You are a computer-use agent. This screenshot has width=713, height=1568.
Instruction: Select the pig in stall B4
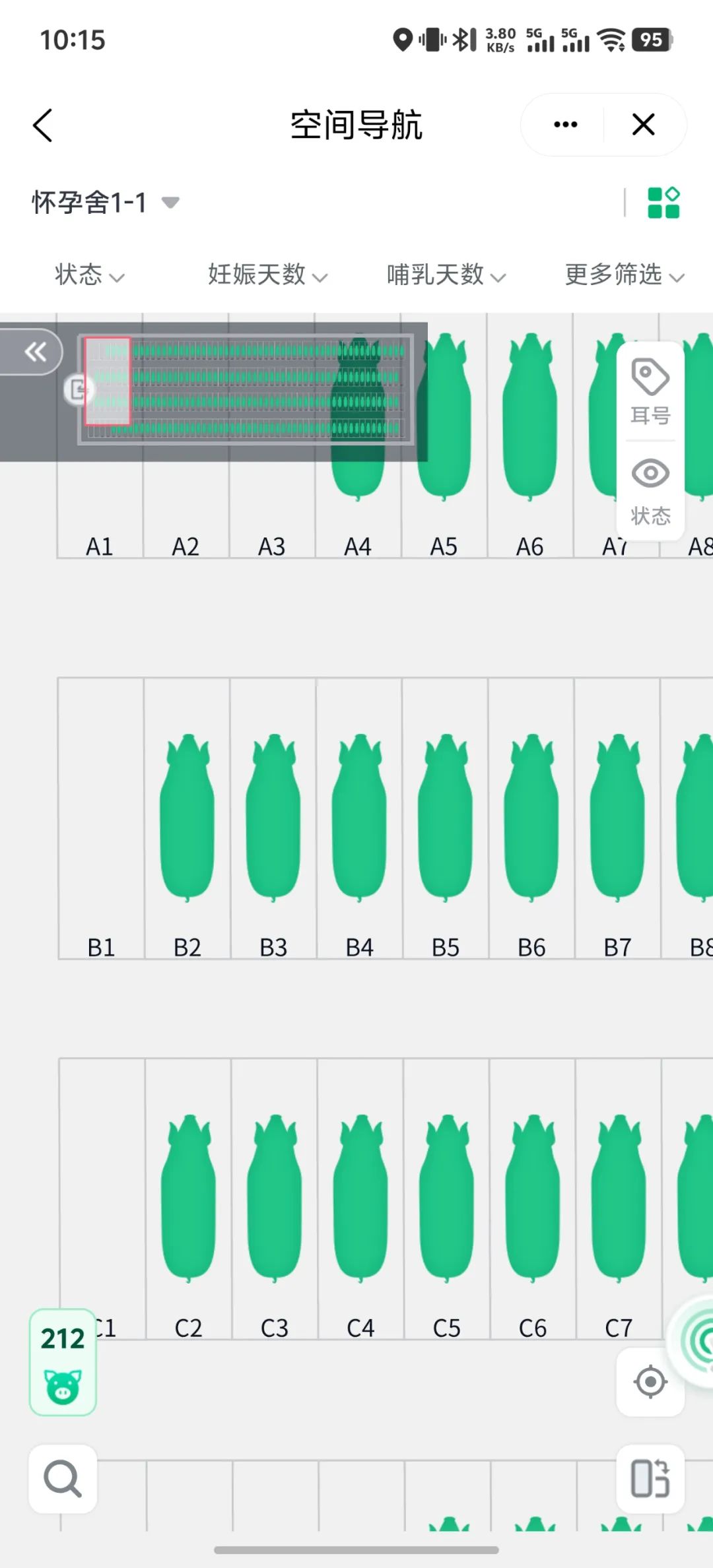click(x=359, y=818)
